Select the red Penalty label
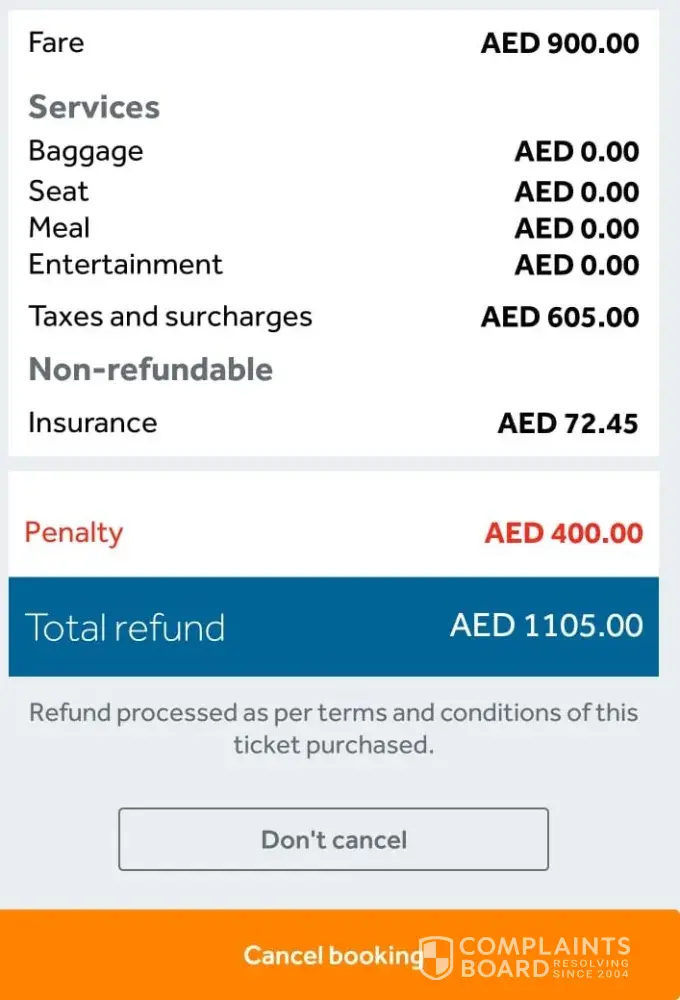The height and width of the screenshot is (1000, 680). [x=73, y=532]
